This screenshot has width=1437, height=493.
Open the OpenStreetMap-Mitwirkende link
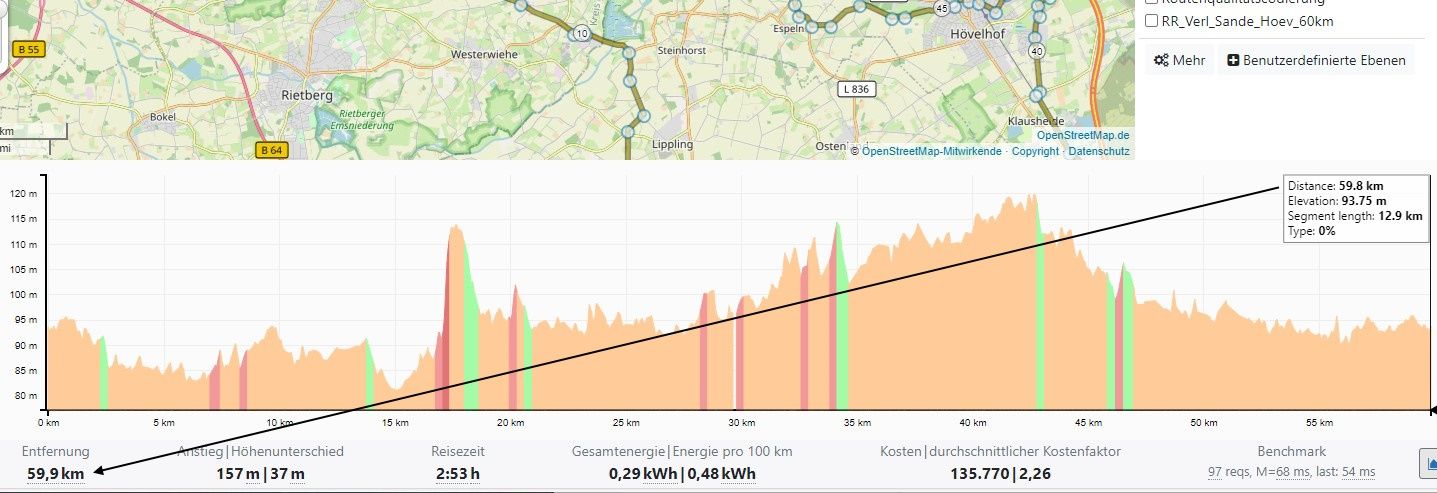click(x=931, y=152)
